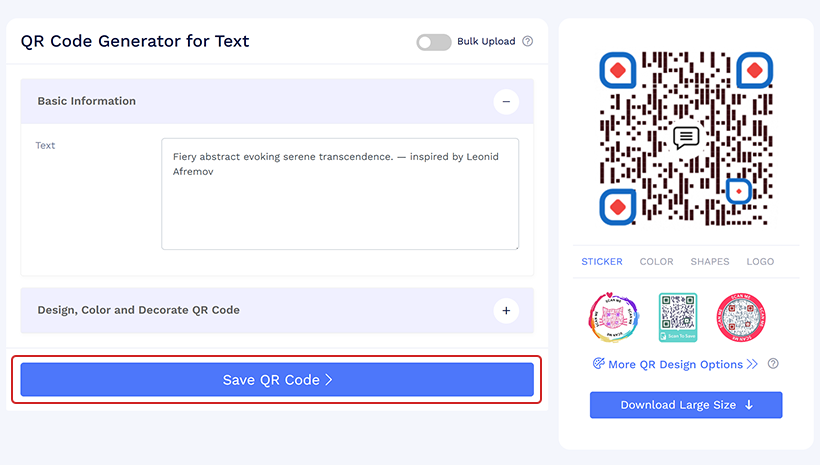This screenshot has width=820, height=466.
Task: Switch to the STICKER tab
Action: point(602,262)
